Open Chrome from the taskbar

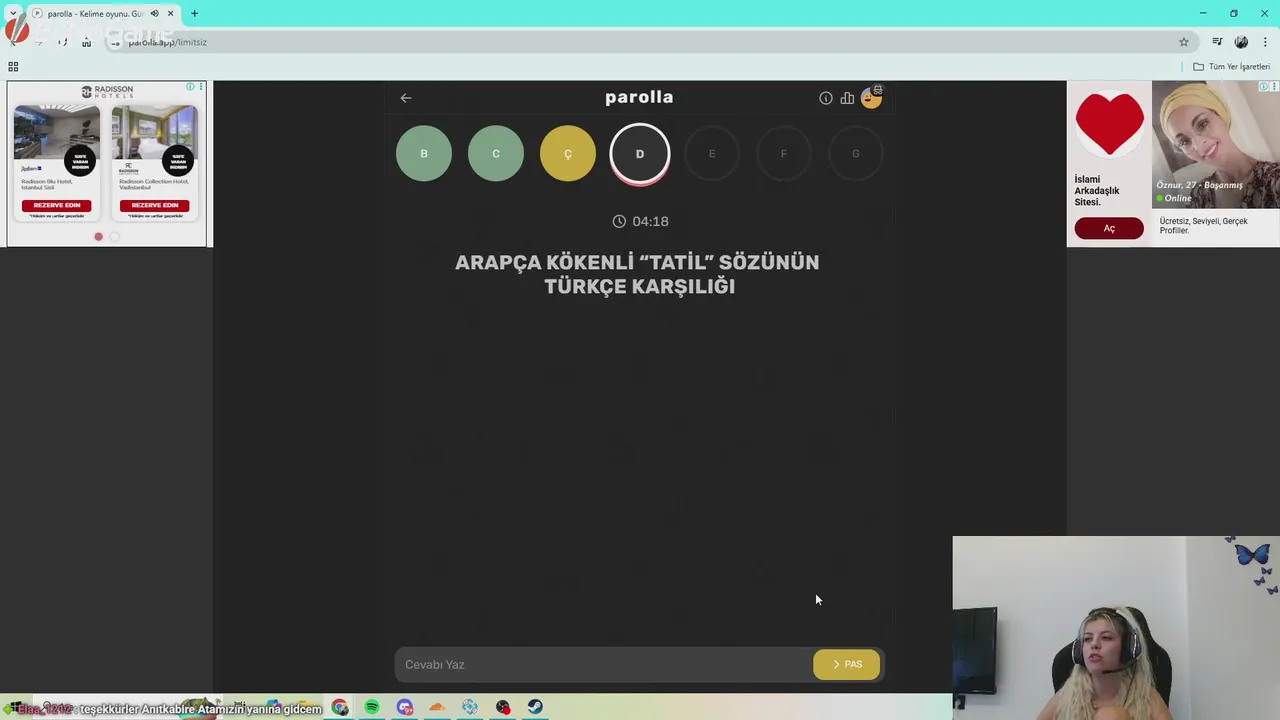(340, 707)
